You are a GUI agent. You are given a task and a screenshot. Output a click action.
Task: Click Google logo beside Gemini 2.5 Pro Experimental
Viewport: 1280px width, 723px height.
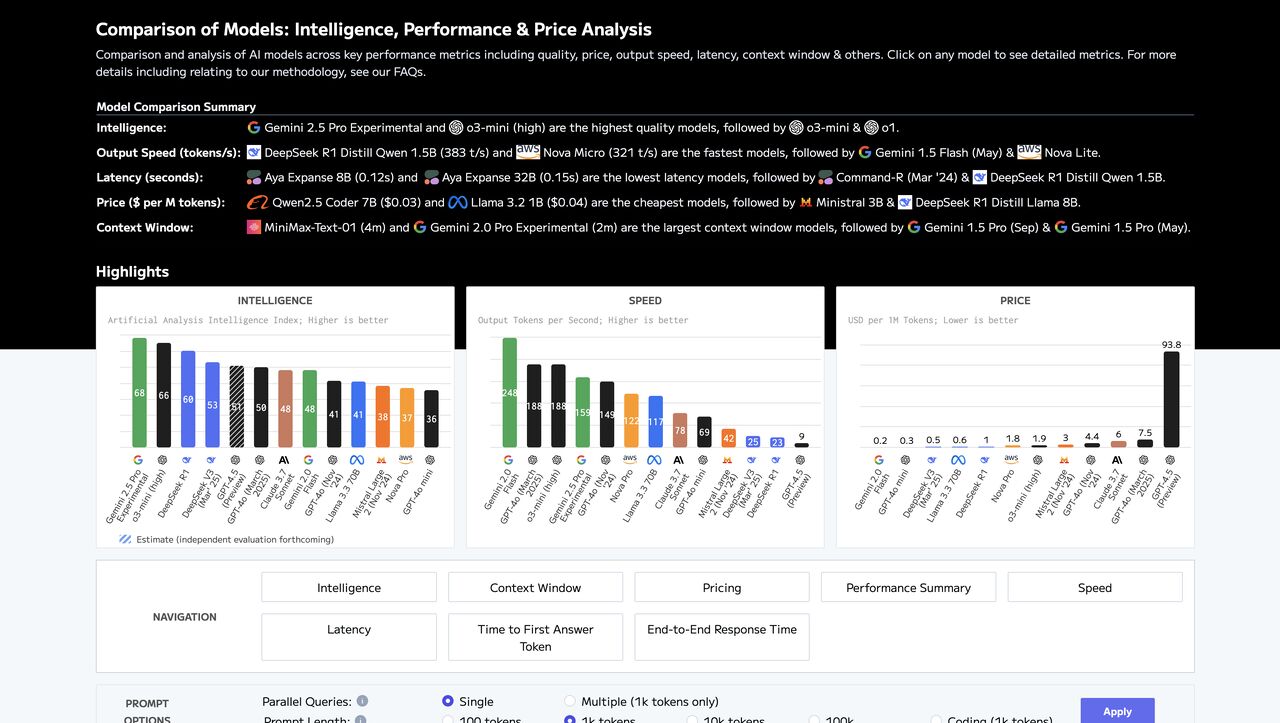(x=254, y=128)
